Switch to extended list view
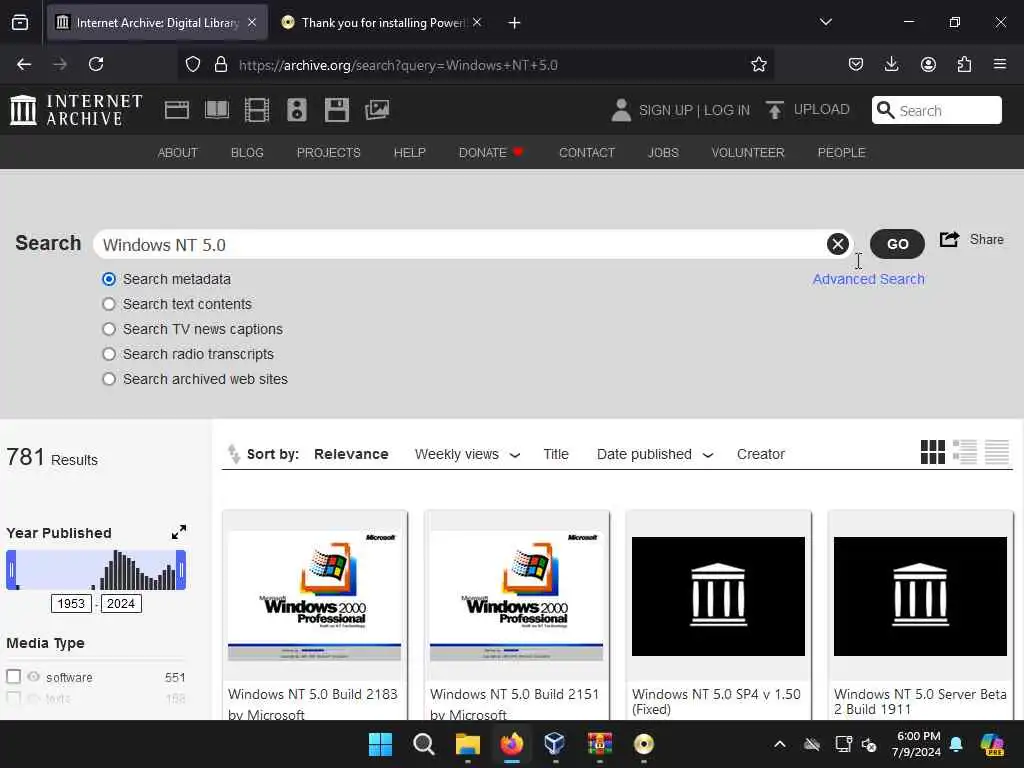Image resolution: width=1024 pixels, height=768 pixels. coord(965,452)
